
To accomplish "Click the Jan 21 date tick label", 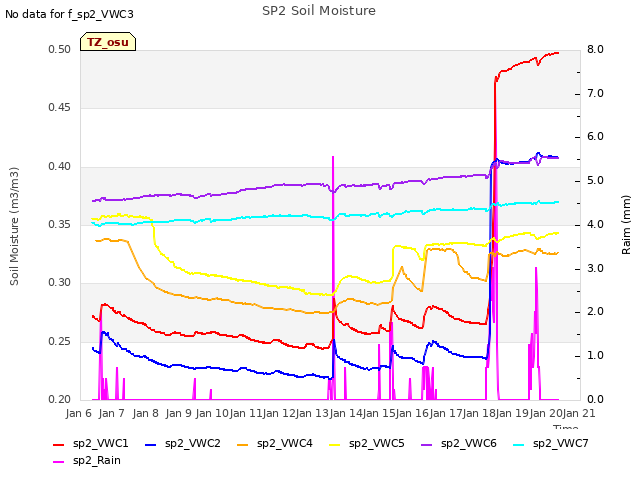I will pyautogui.click(x=579, y=413).
